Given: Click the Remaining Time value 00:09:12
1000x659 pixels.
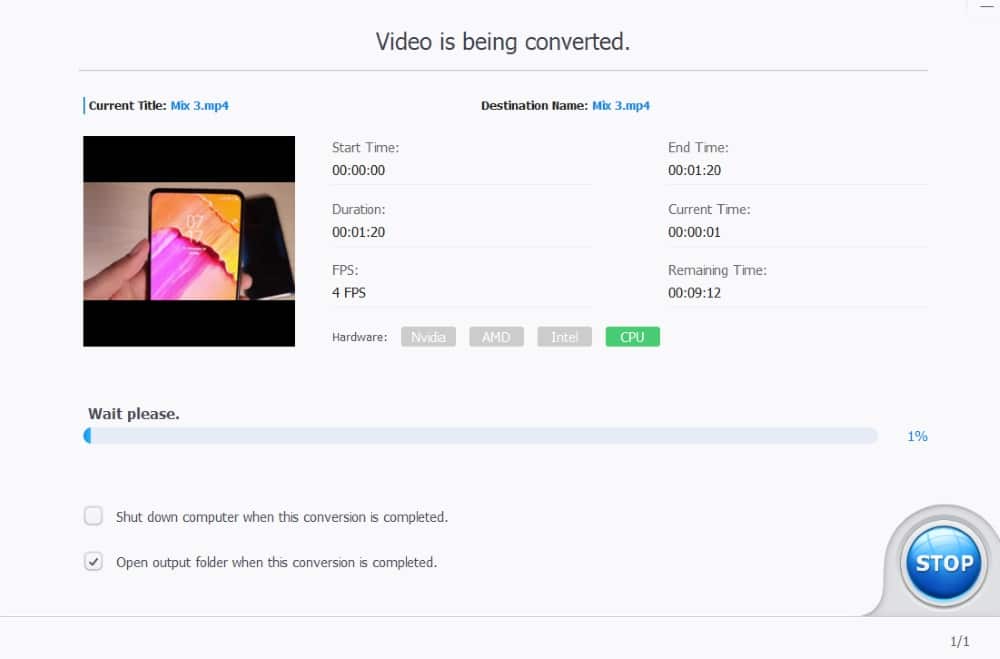Looking at the screenshot, I should [x=694, y=293].
